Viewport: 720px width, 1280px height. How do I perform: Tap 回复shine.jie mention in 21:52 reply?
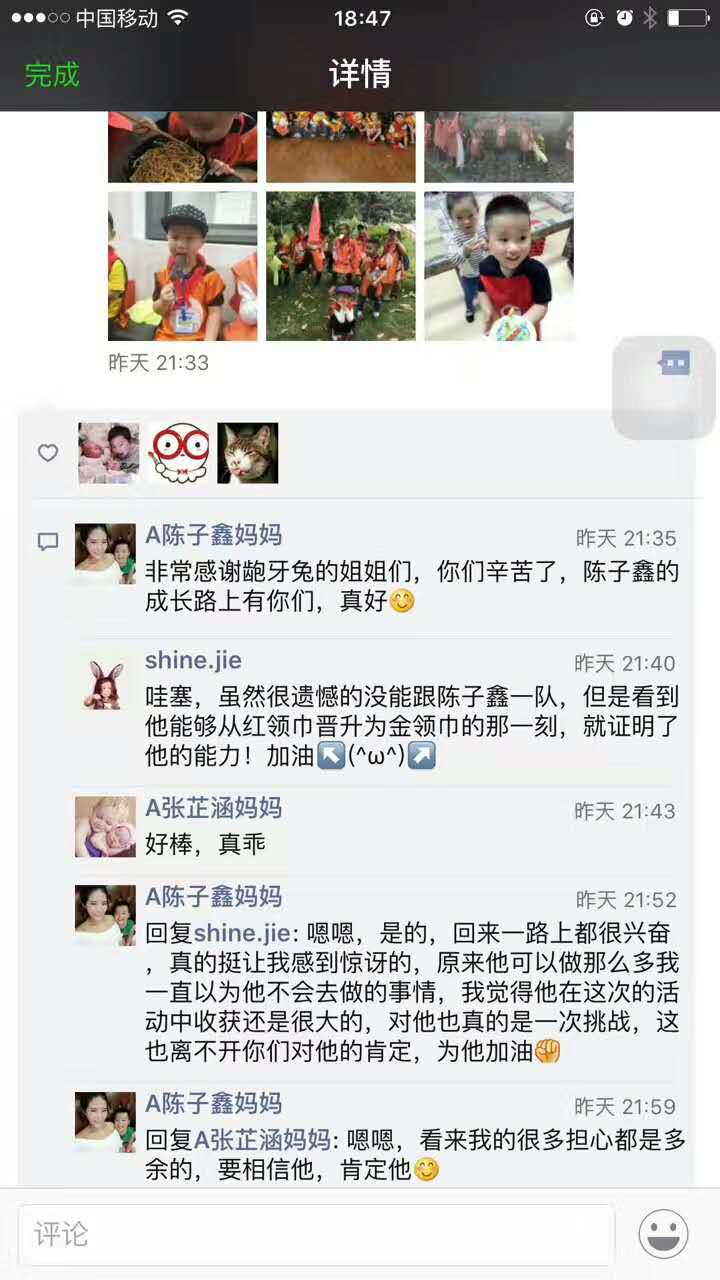(241, 933)
